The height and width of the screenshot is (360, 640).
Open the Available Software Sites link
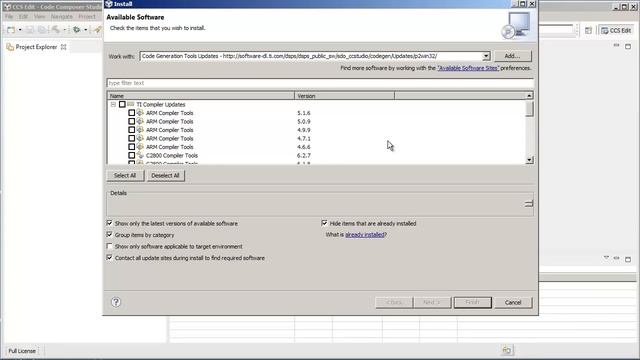click(468, 68)
